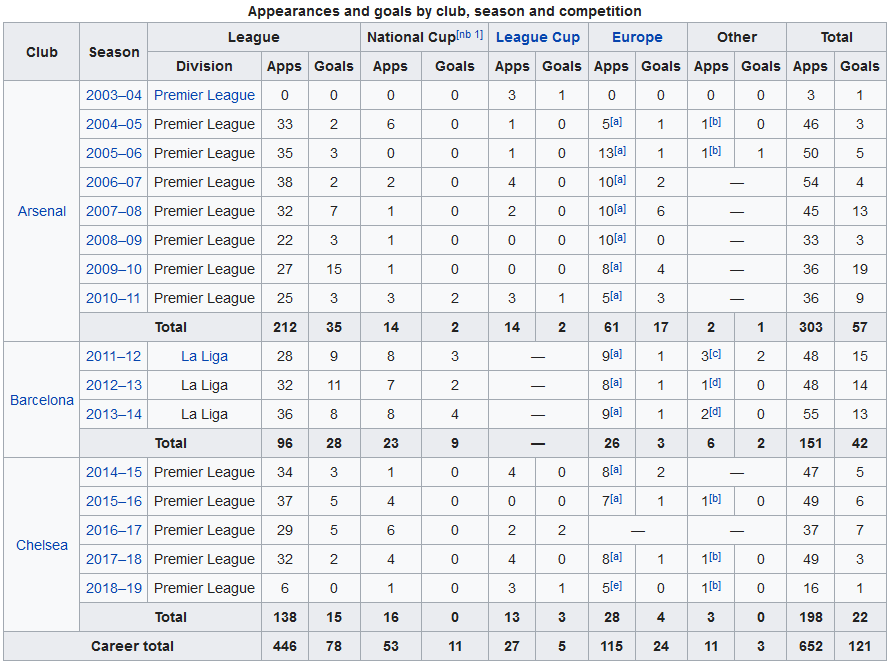Select the career total 652 apps cell

810,646
